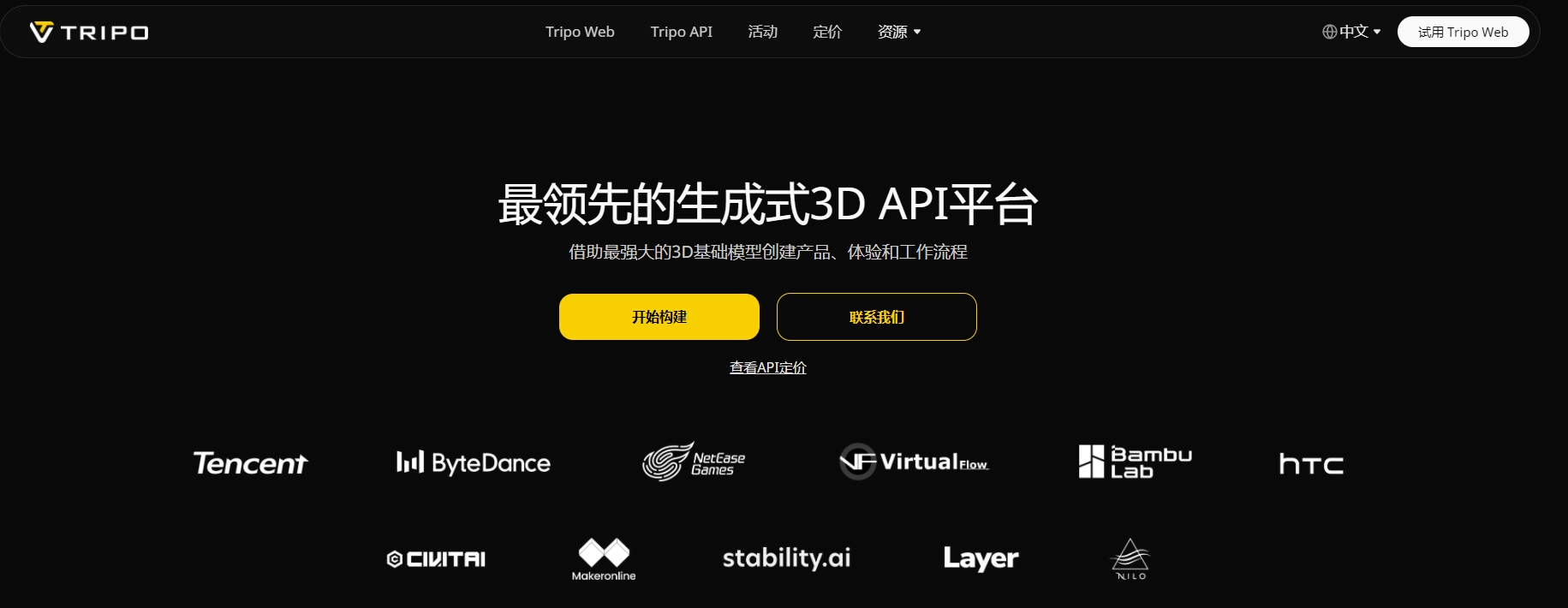Click the HTC logo

[x=1310, y=464]
